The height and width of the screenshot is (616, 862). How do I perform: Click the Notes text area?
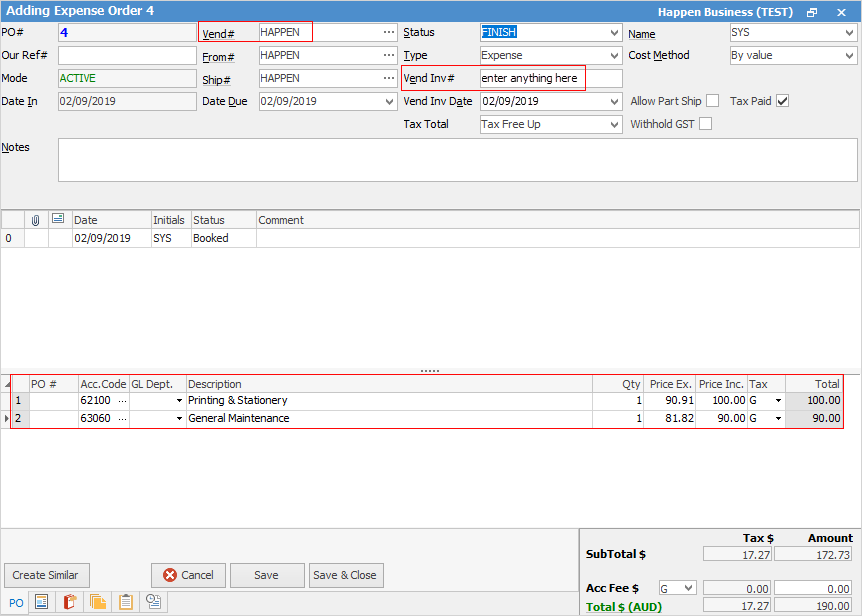tap(457, 160)
